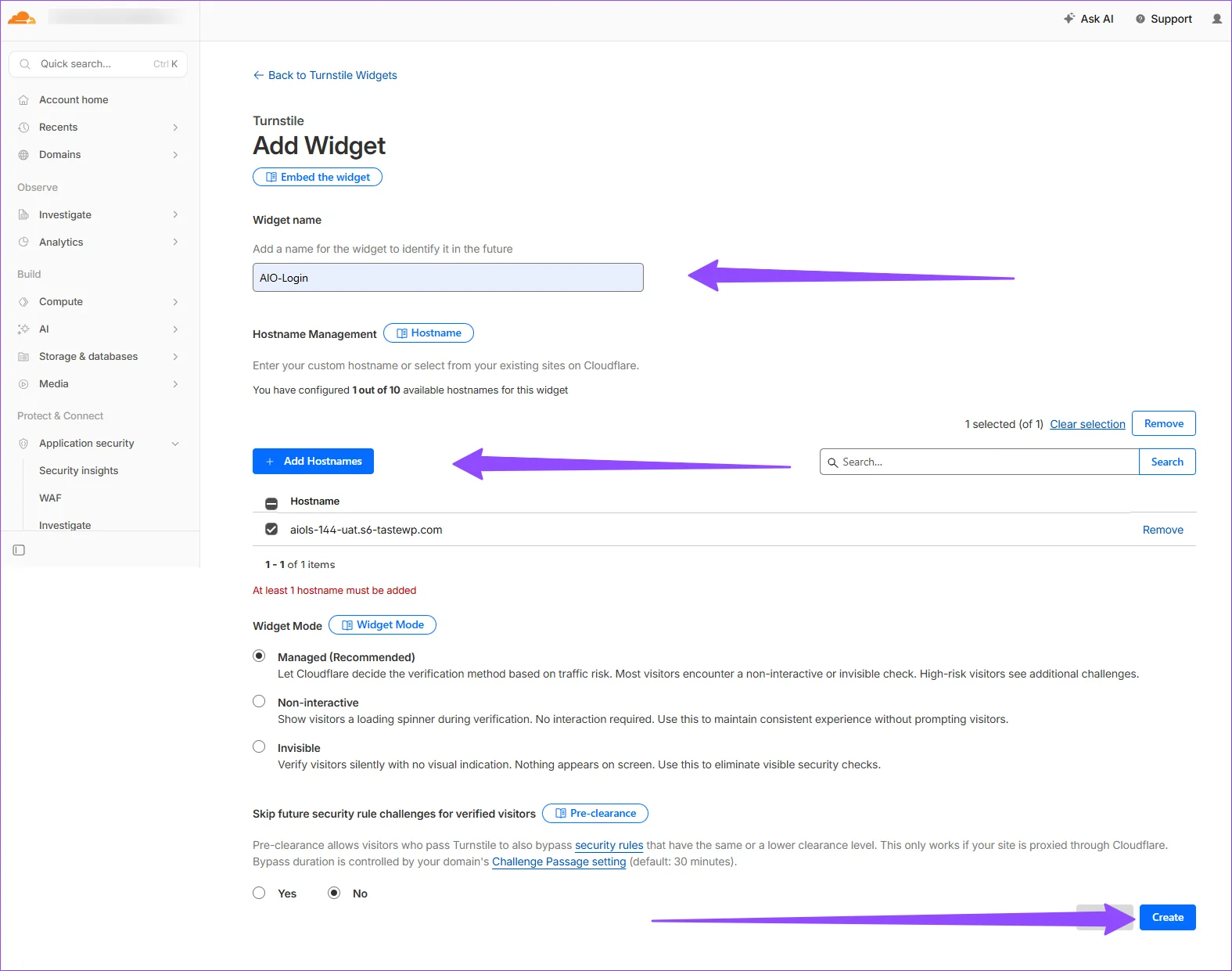This screenshot has width=1232, height=971.
Task: Choose No for pre-clearance
Action: pos(334,893)
